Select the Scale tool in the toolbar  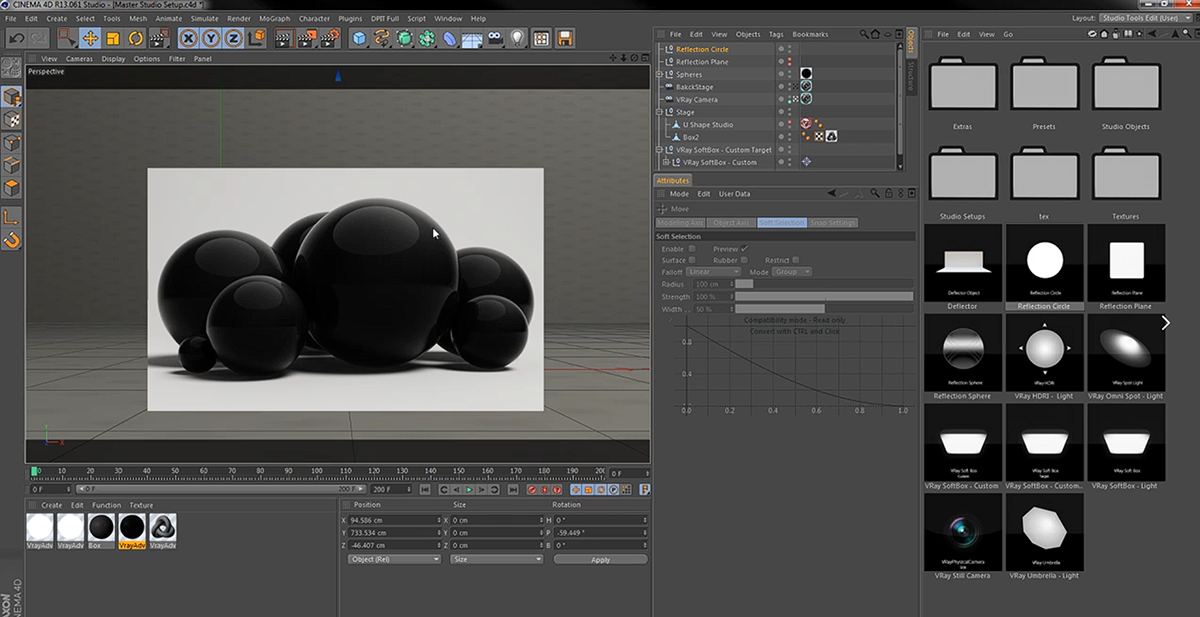[x=112, y=39]
